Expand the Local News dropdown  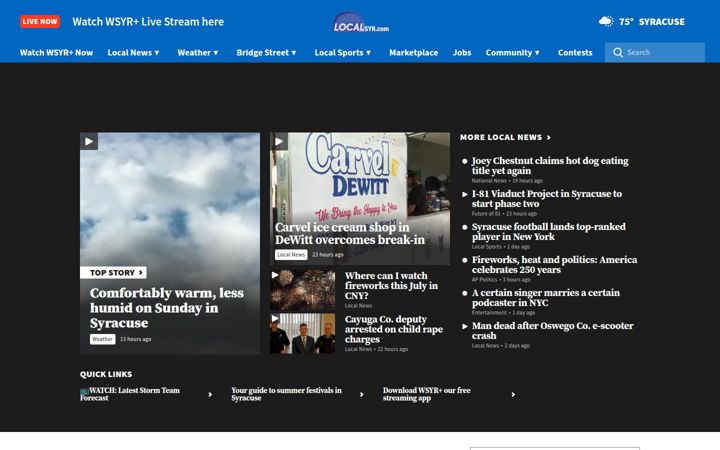[x=133, y=52]
